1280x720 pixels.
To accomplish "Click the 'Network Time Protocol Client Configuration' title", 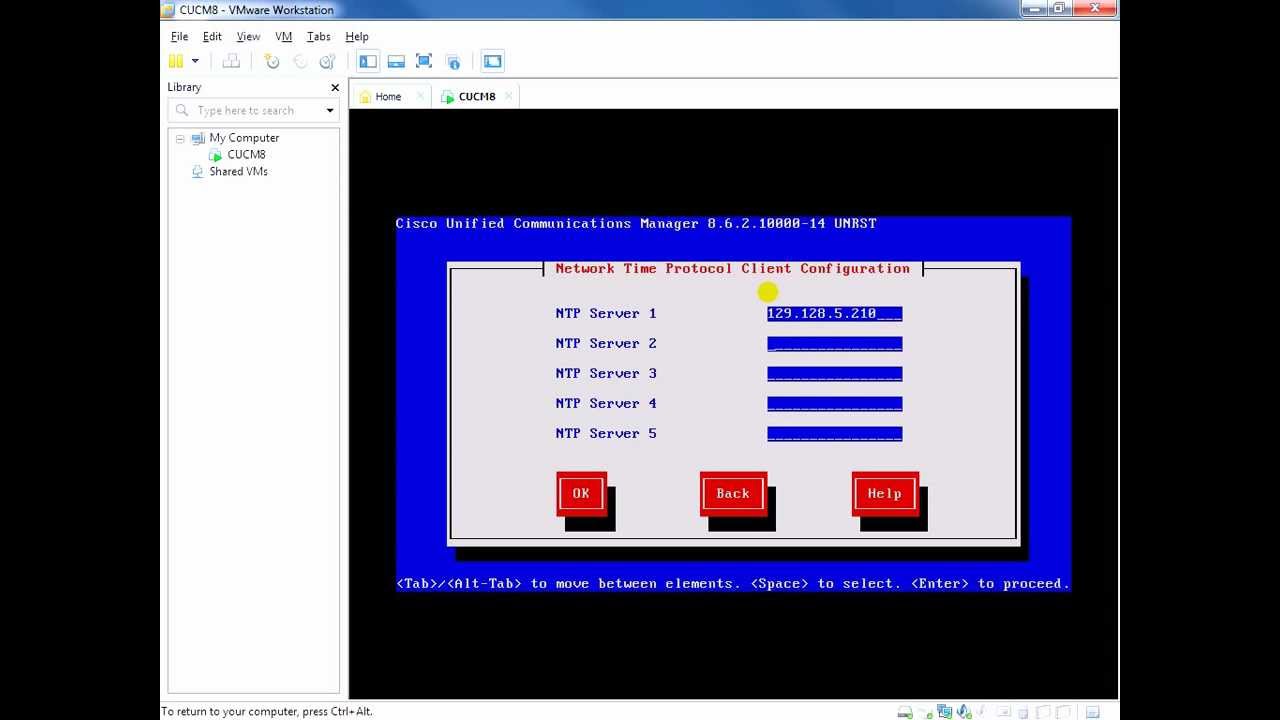I will tap(733, 268).
